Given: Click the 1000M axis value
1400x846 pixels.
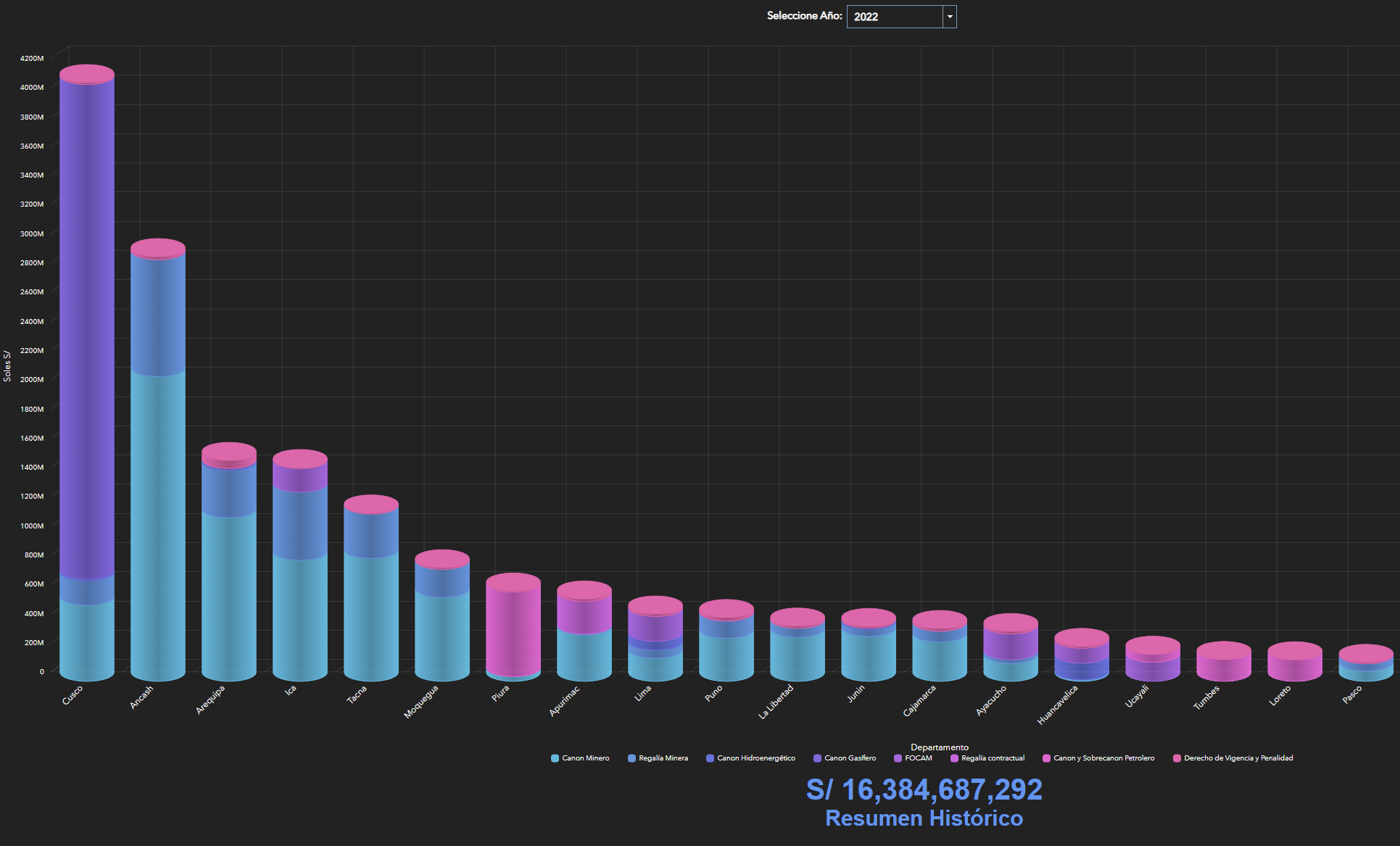Looking at the screenshot, I should [x=32, y=526].
